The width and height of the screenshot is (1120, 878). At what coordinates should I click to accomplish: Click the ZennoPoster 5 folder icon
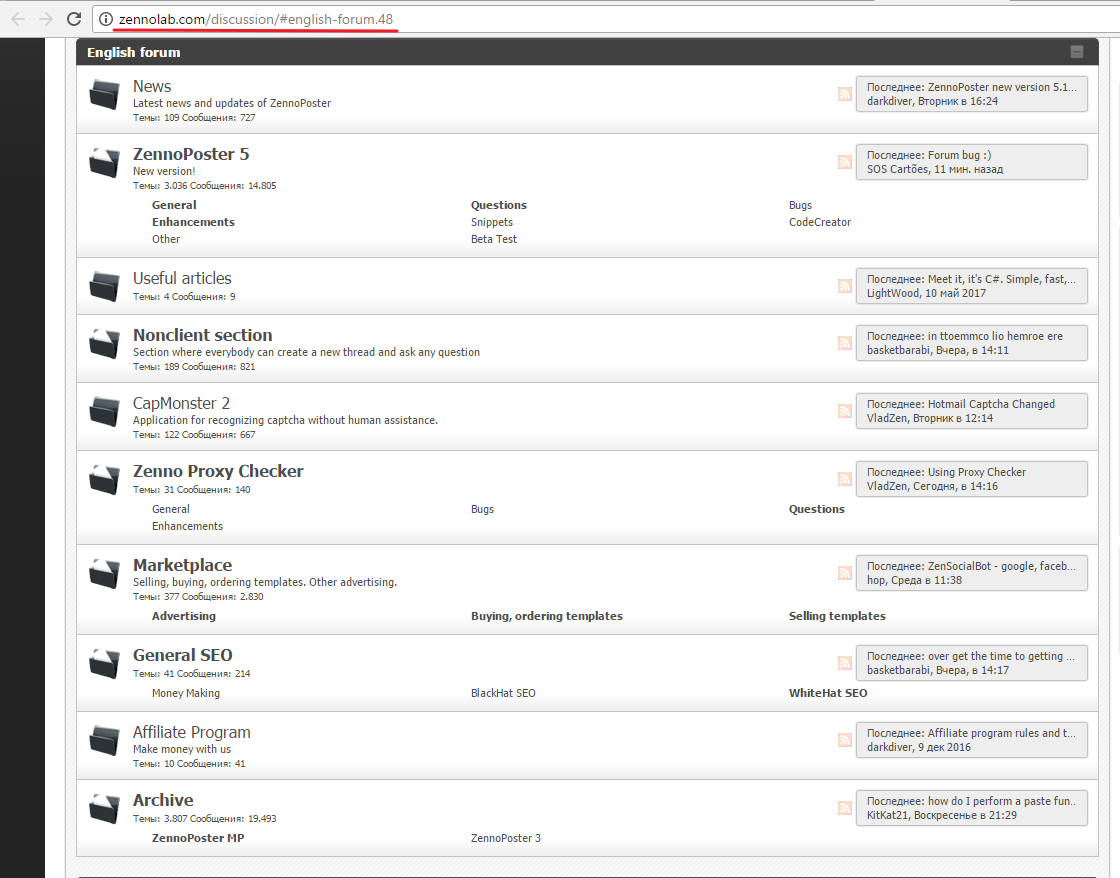104,163
